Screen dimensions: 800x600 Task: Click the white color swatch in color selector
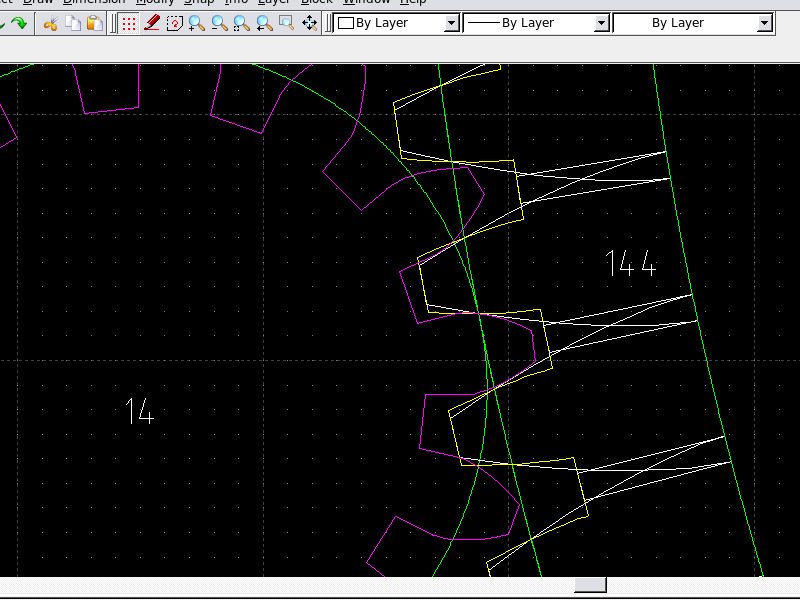click(347, 22)
